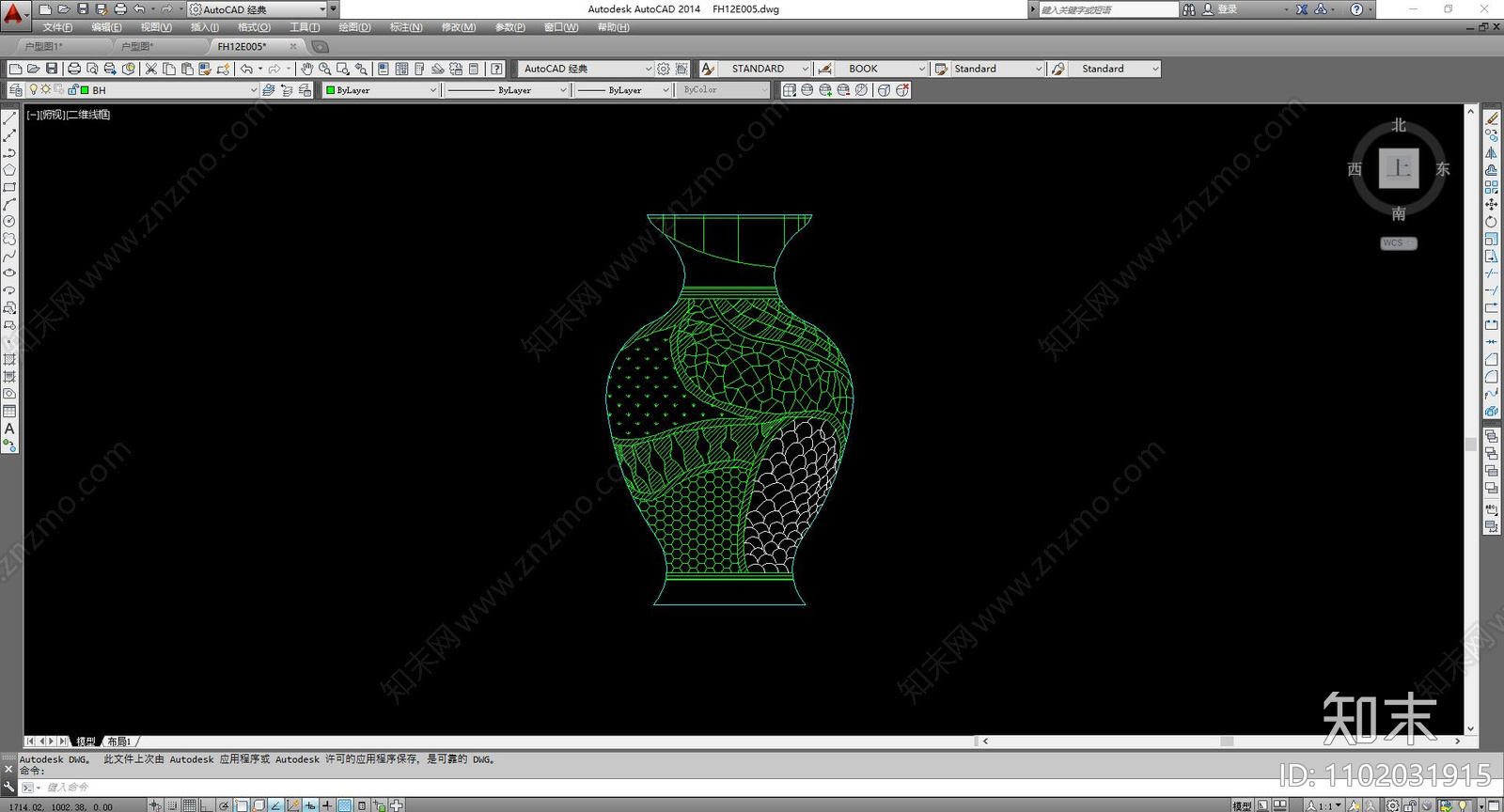The width and height of the screenshot is (1504, 812).
Task: Click the Undo arrow in standard toolbar
Action: [246, 69]
